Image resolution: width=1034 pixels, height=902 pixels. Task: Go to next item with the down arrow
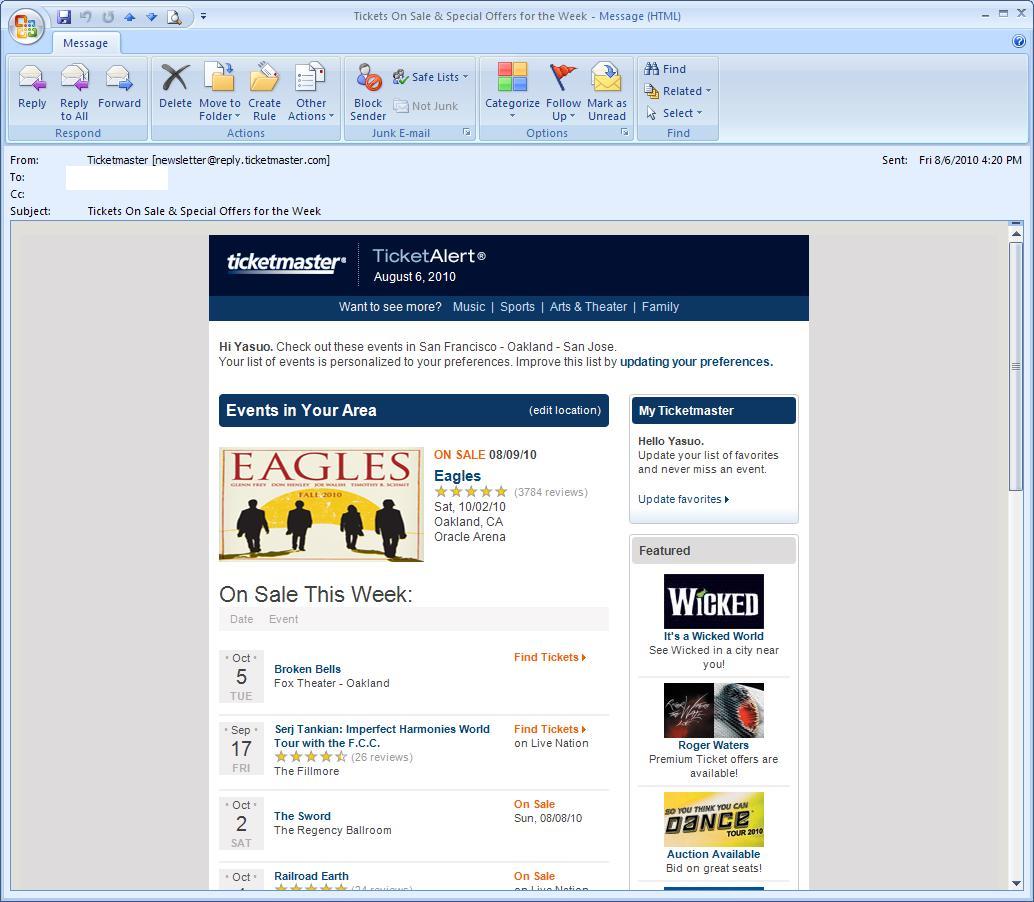point(152,17)
